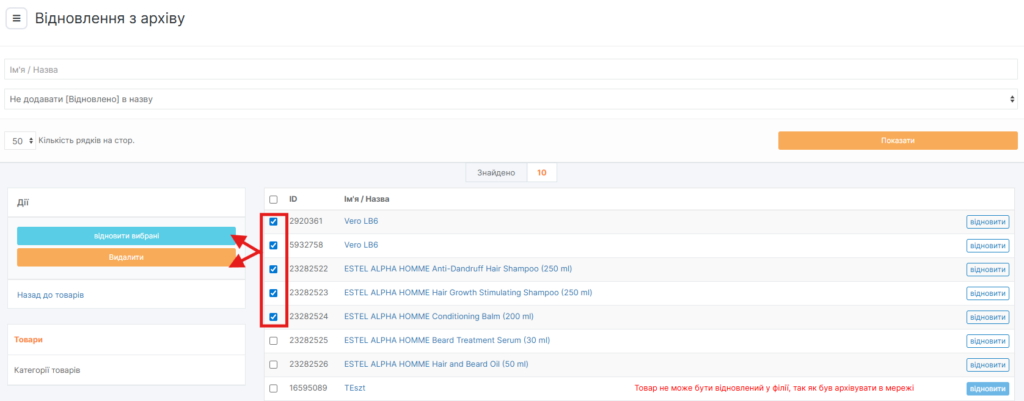Go to 'Назад до товарів' link
The width and height of the screenshot is (1024, 401).
[x=49, y=295]
